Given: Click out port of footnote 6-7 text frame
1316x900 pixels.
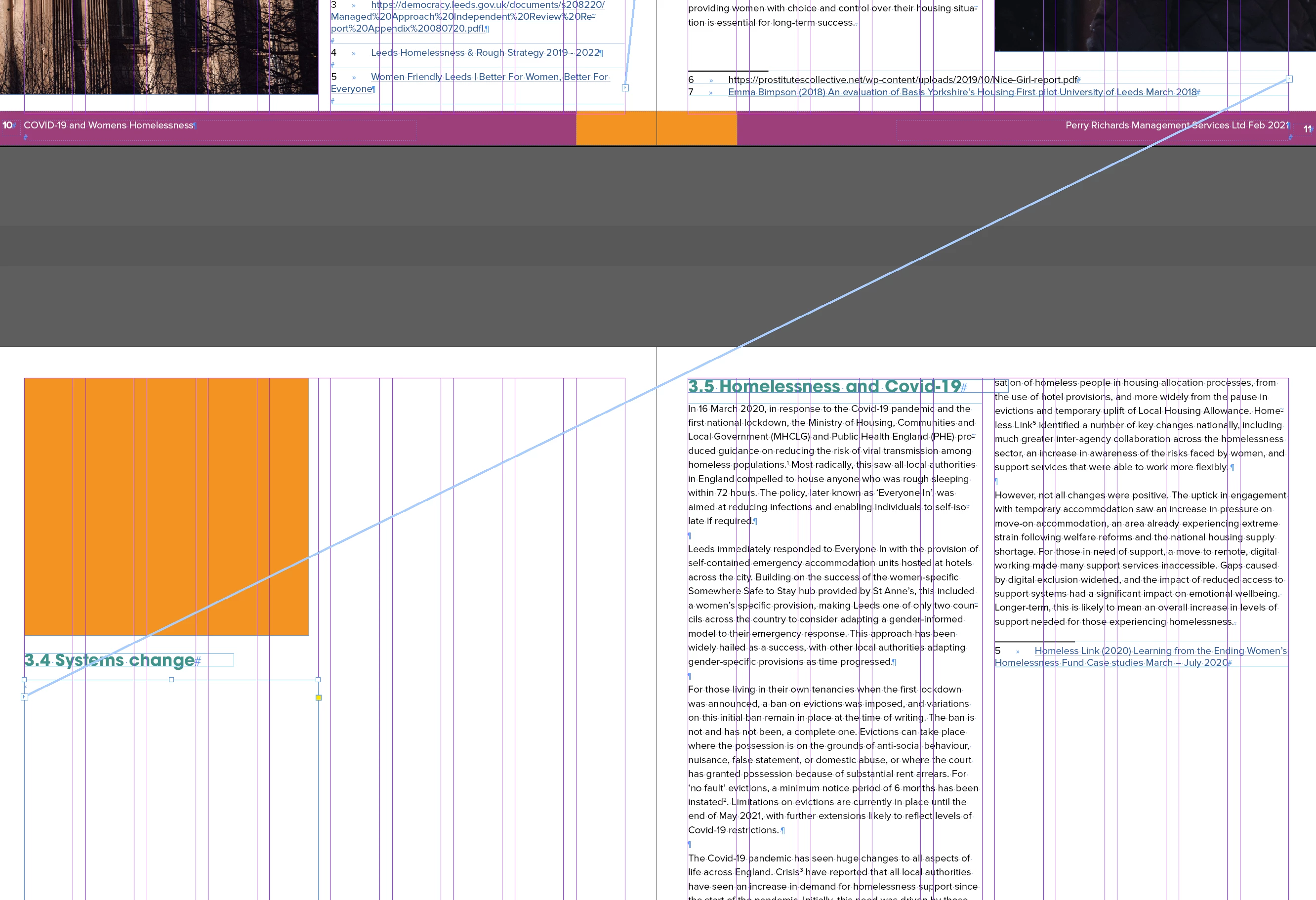Looking at the screenshot, I should click(x=1289, y=80).
